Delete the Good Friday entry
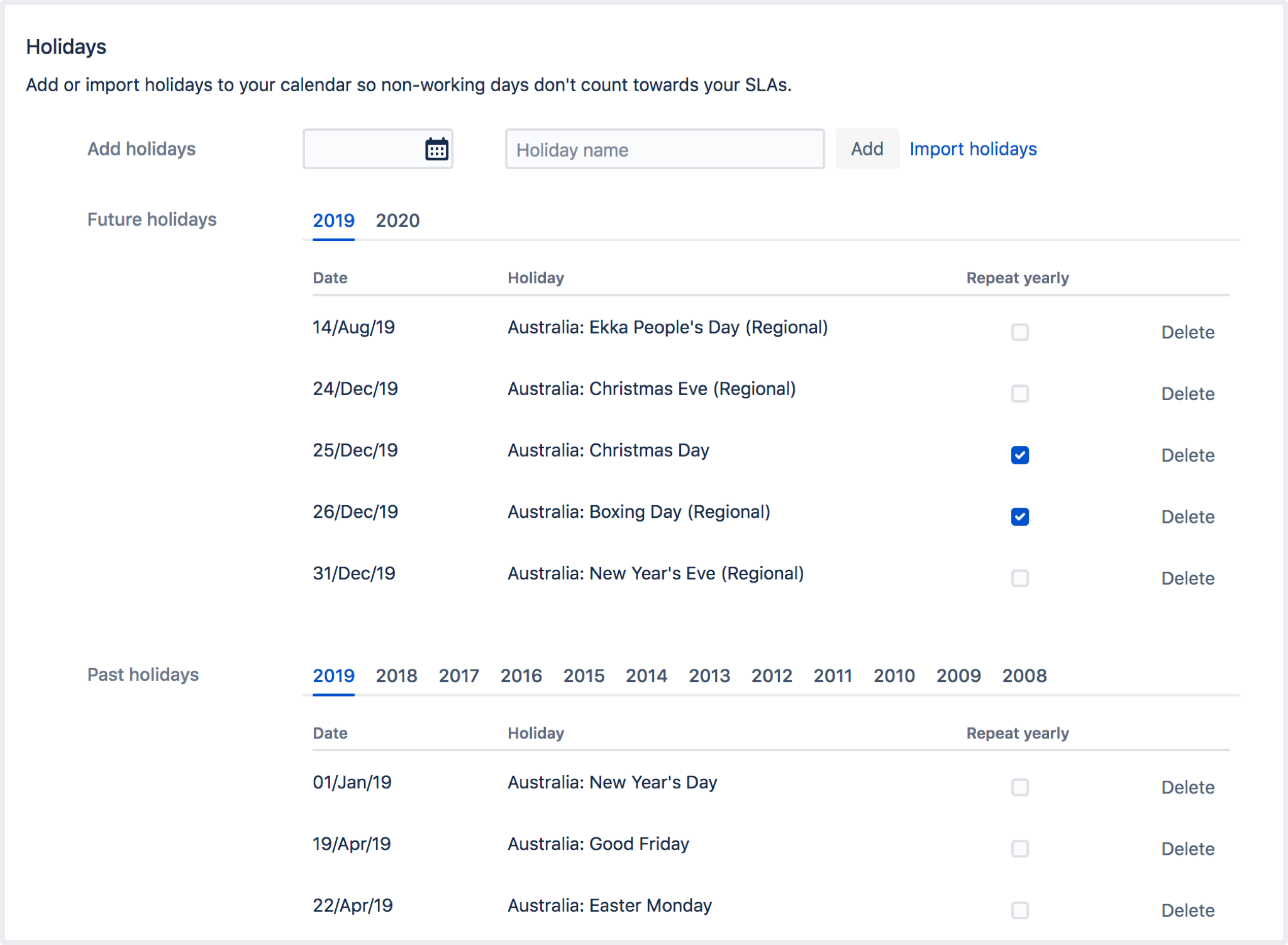This screenshot has height=945, width=1288. pos(1187,849)
